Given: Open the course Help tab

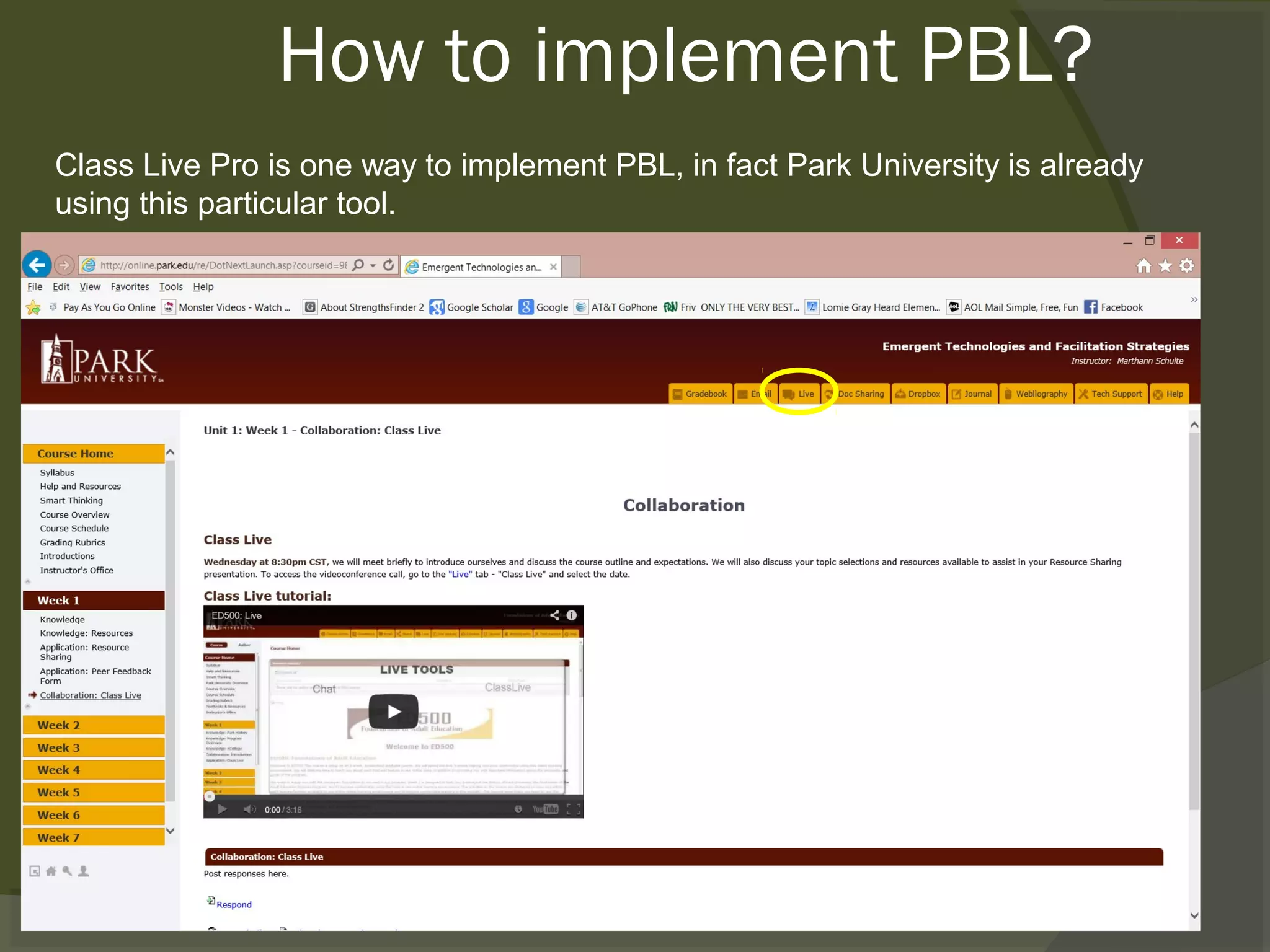Looking at the screenshot, I should (1168, 394).
